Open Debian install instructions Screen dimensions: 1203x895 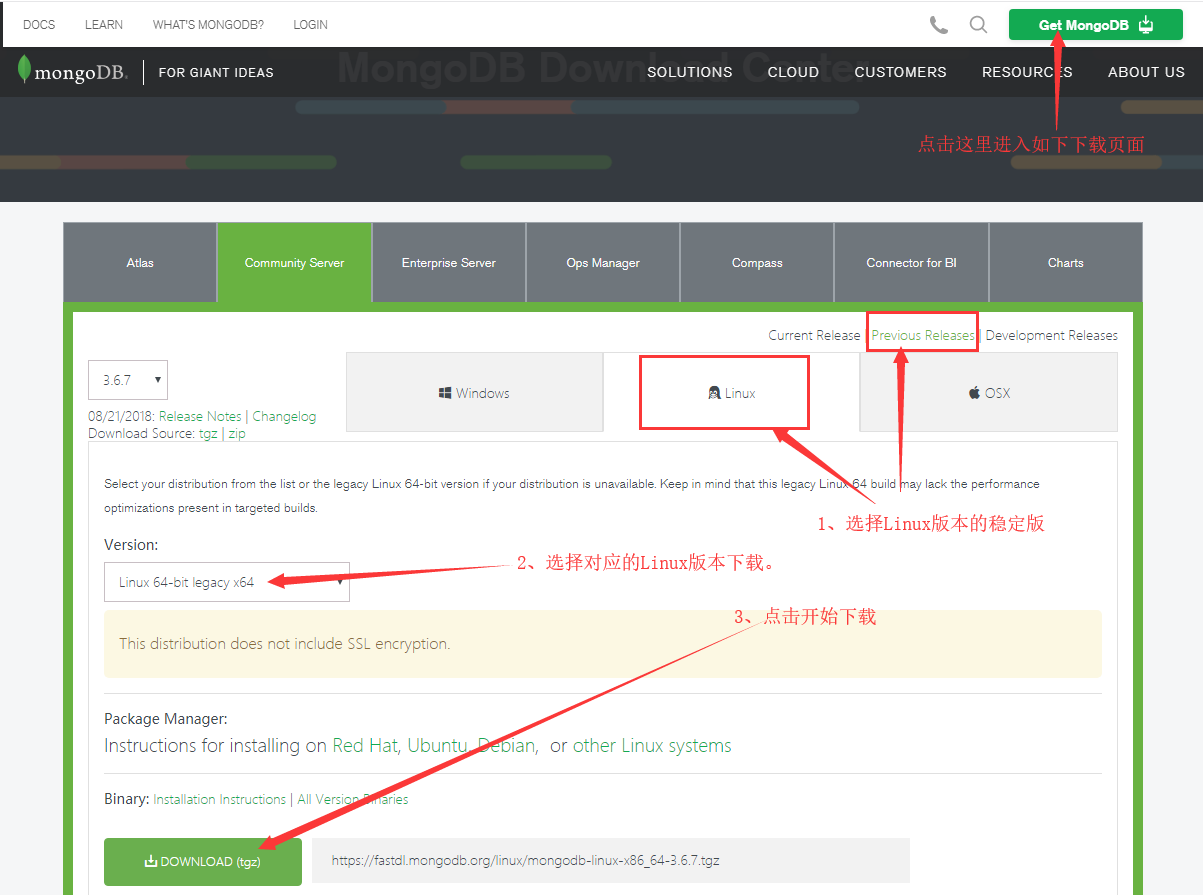pyautogui.click(x=507, y=746)
